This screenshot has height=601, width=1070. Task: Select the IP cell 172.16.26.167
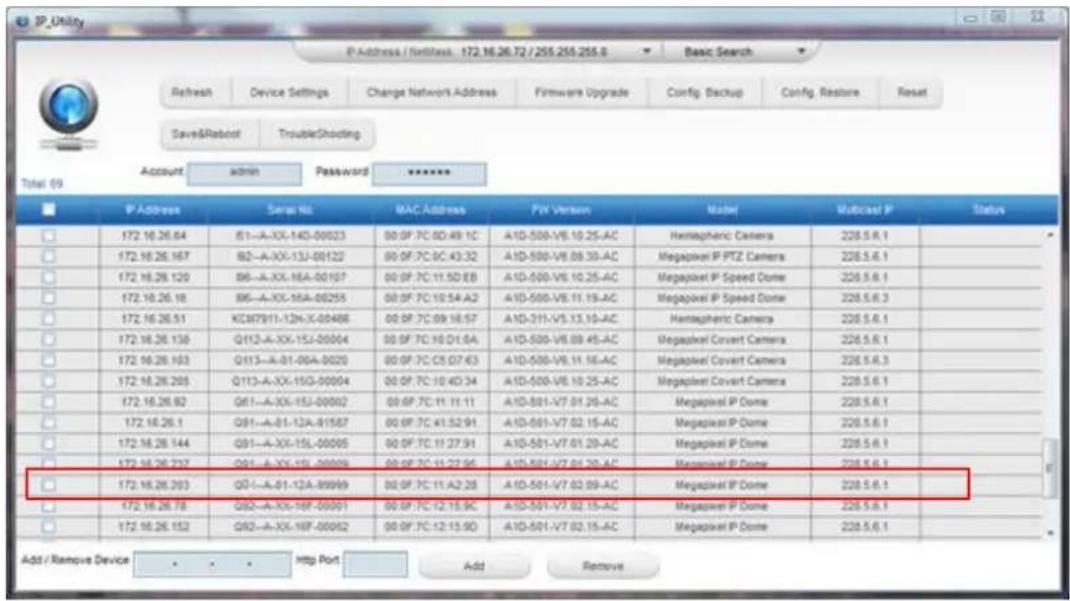[154, 256]
